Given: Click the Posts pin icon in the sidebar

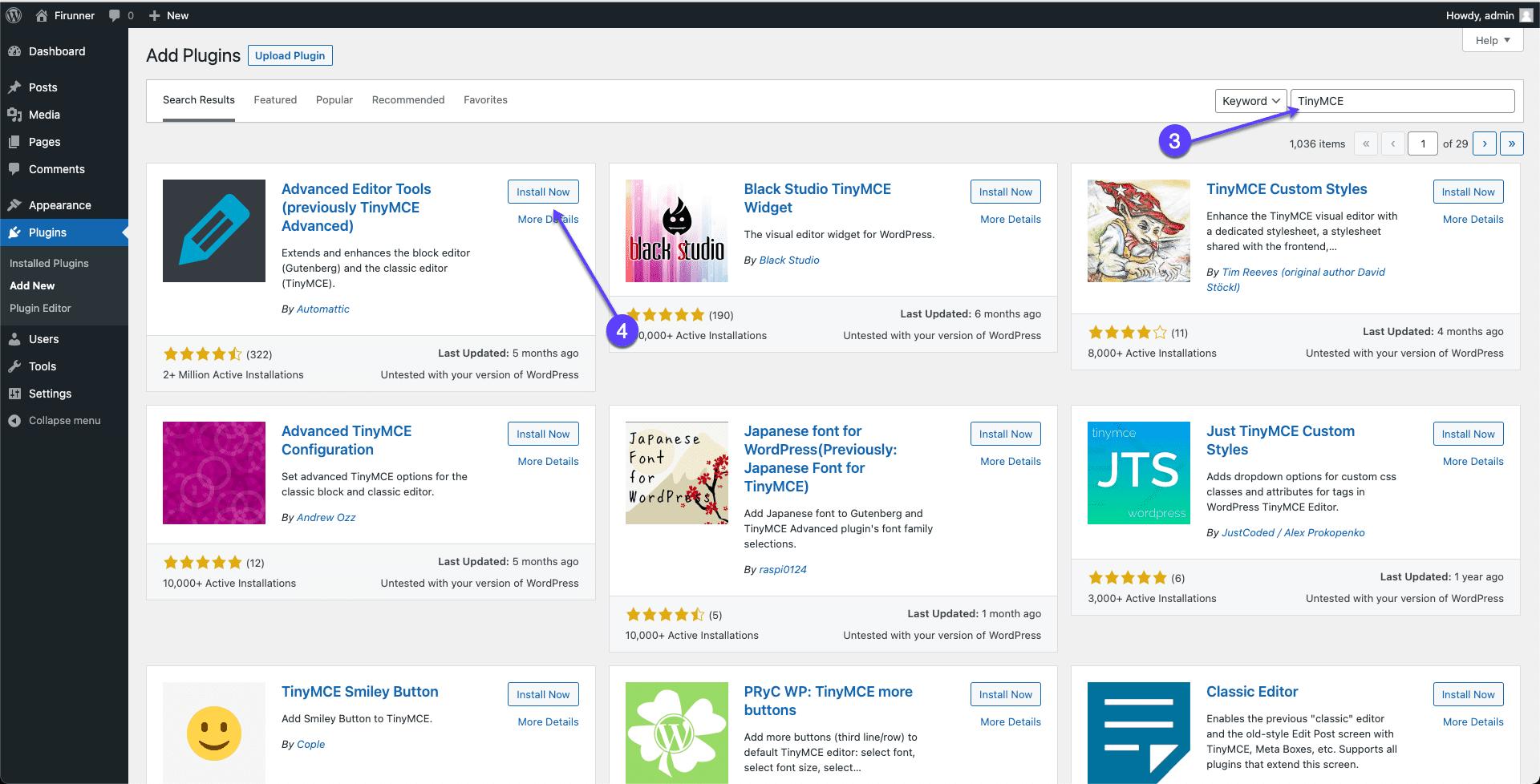Looking at the screenshot, I should click(14, 87).
